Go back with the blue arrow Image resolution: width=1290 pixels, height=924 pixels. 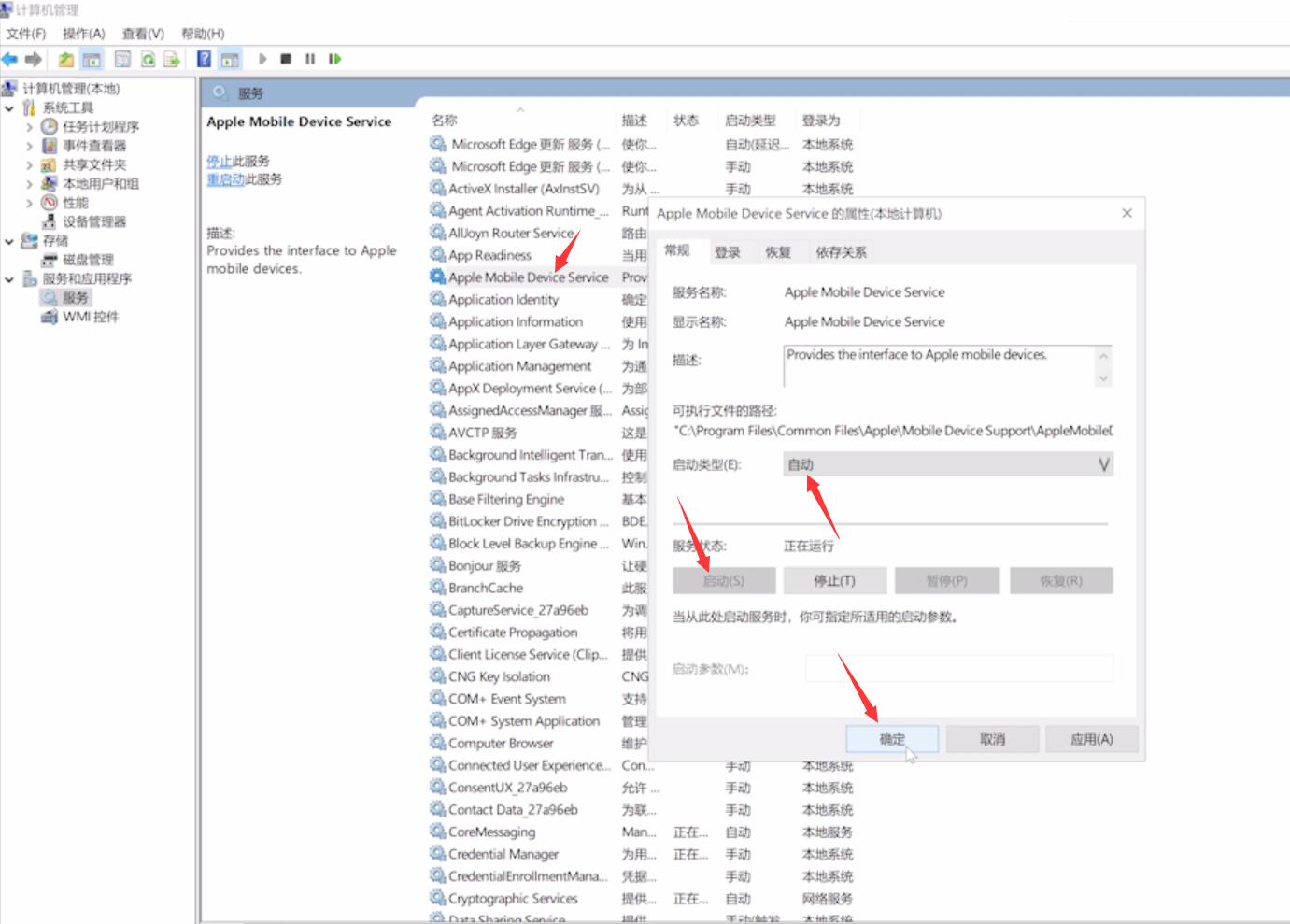point(10,59)
